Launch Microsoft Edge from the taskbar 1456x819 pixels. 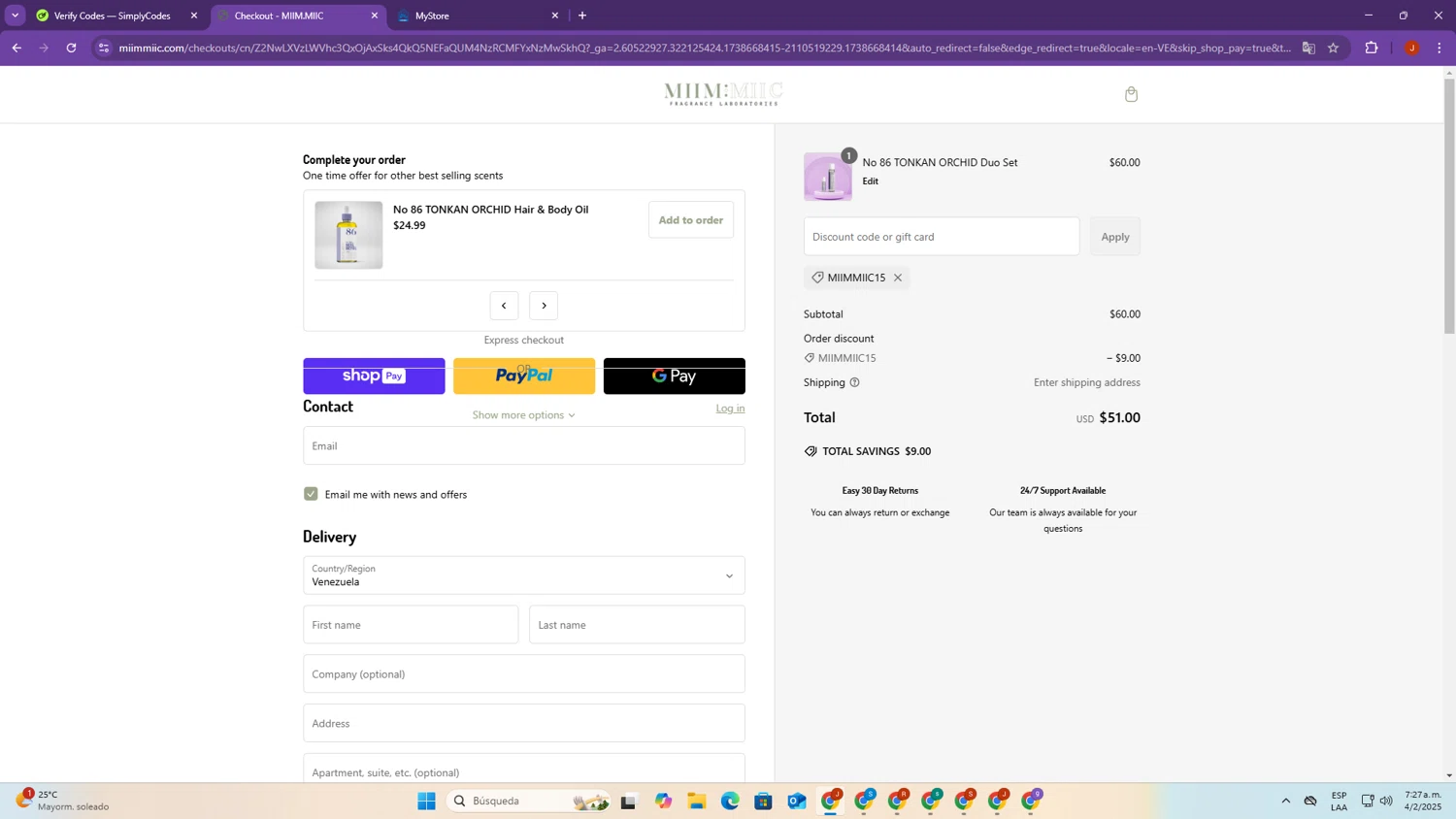click(x=730, y=801)
